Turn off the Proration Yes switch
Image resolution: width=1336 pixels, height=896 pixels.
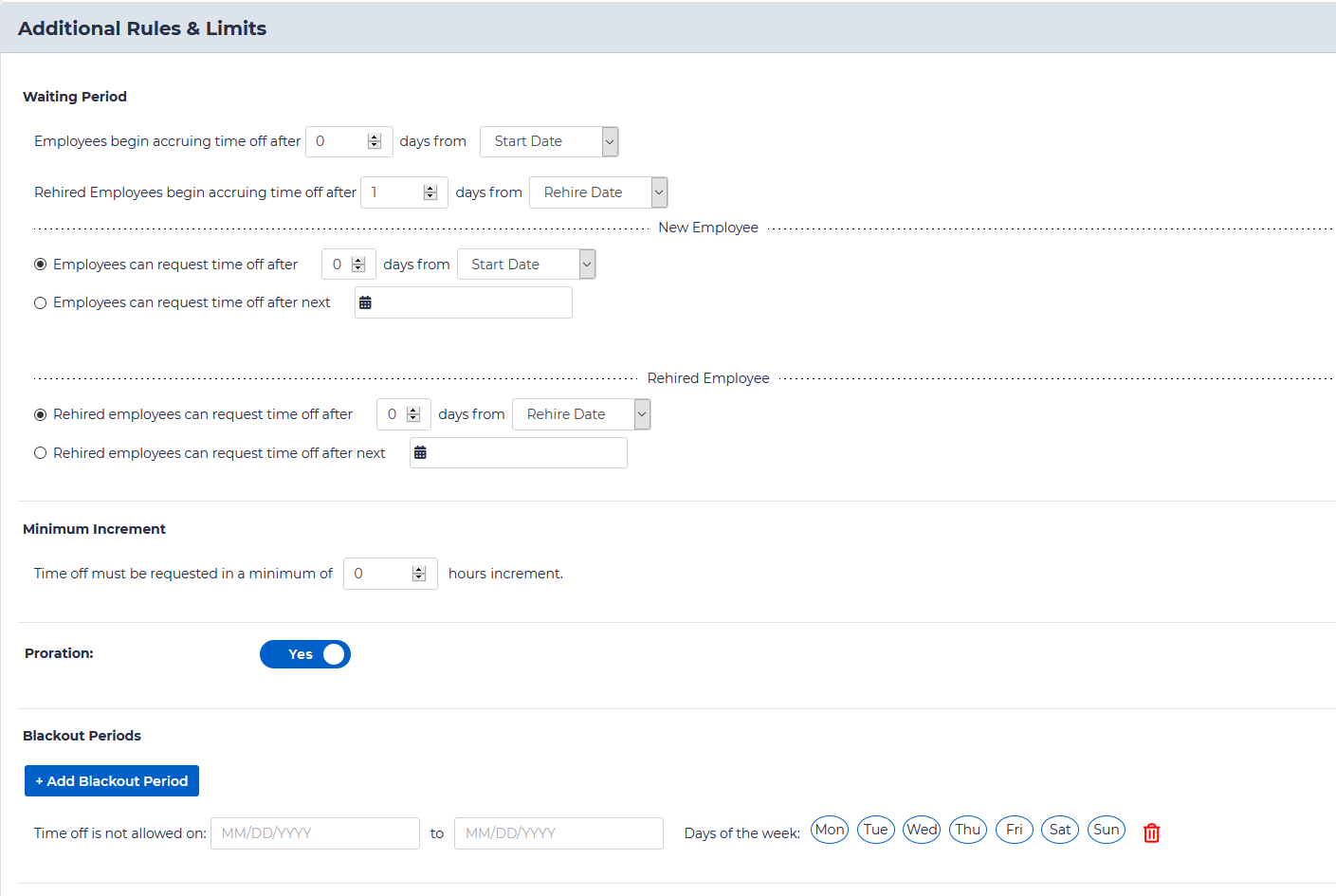pyautogui.click(x=305, y=654)
